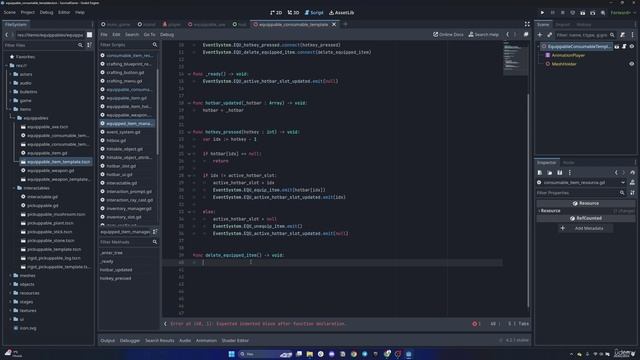Collapse the interactables folder
640x360 pixels.
click(x=14, y=188)
